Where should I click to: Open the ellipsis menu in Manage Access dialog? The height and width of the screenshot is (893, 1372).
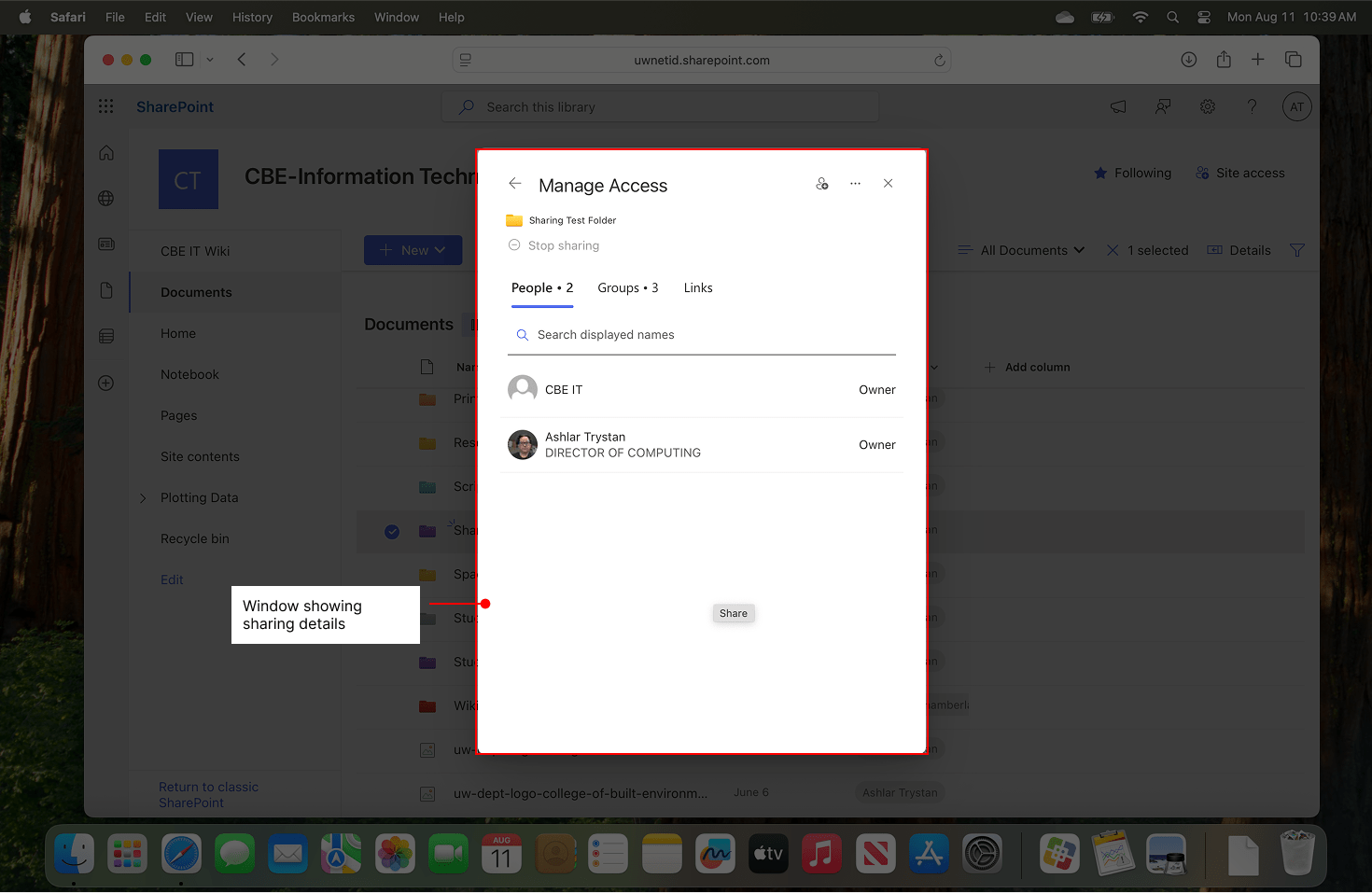tap(855, 183)
